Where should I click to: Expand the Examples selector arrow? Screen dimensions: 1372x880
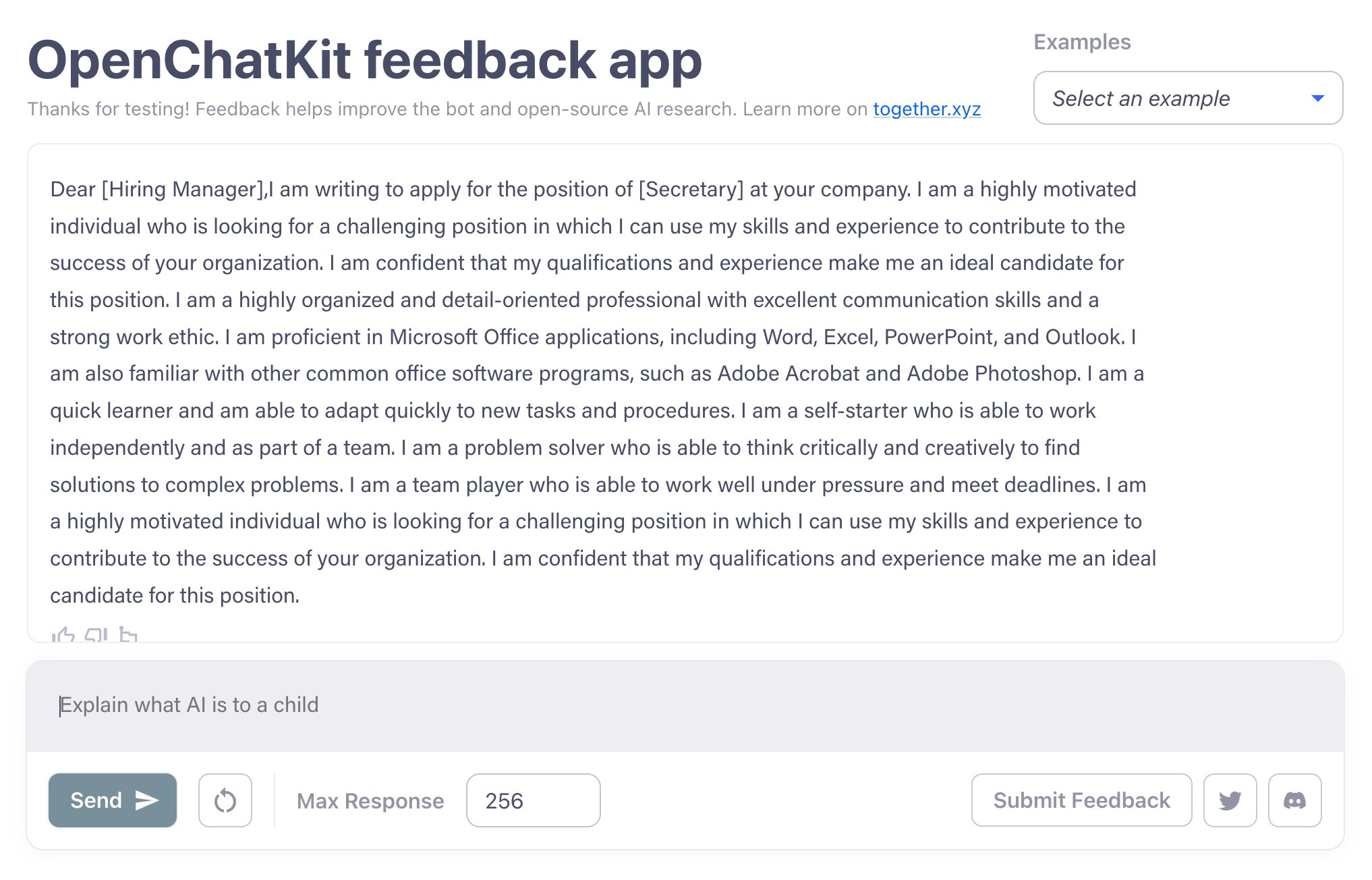(x=1317, y=98)
